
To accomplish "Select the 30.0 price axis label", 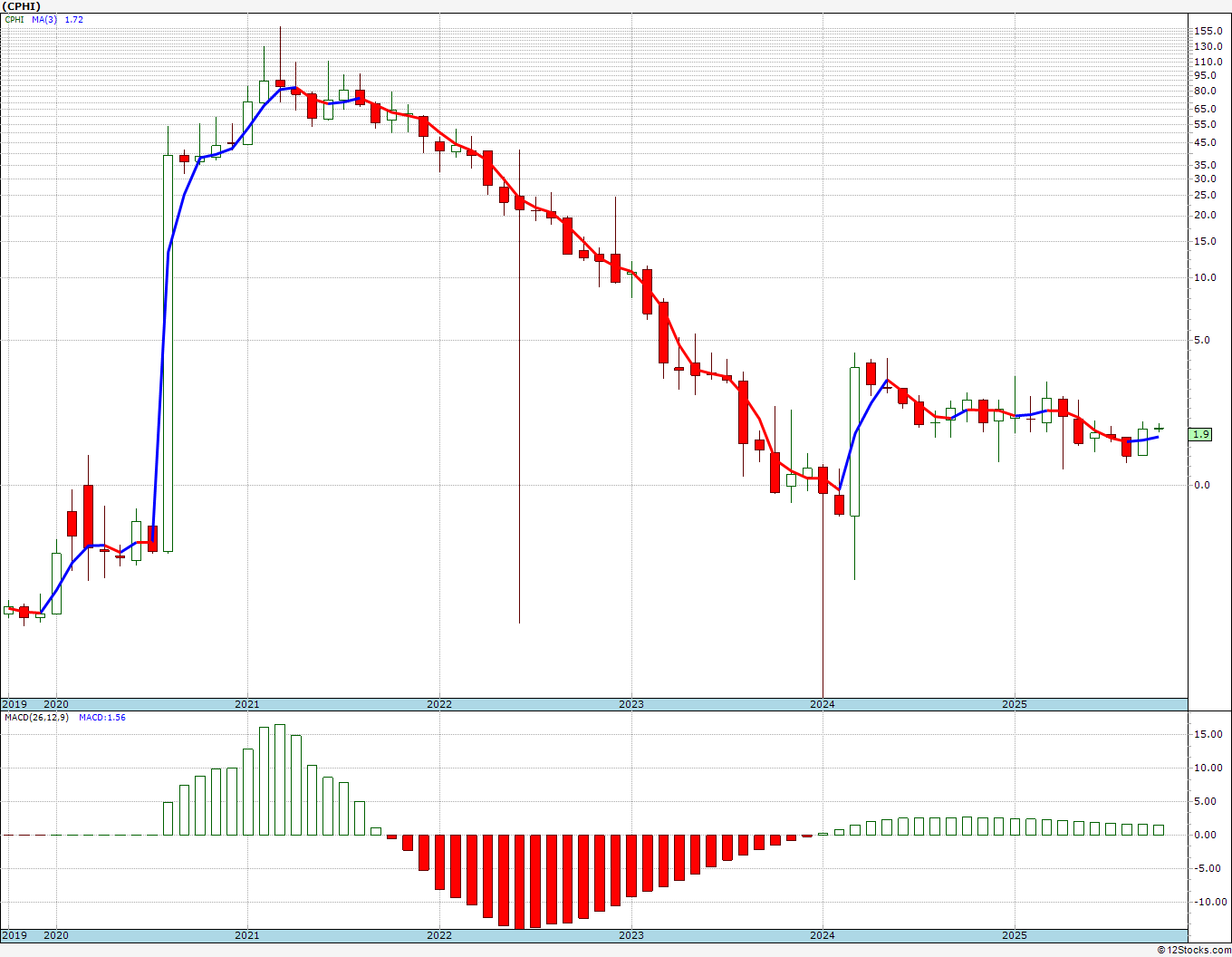I will coord(1205,179).
